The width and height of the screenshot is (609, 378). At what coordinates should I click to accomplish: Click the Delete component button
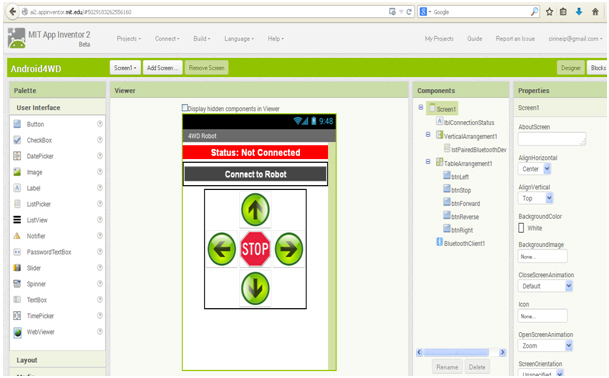(477, 367)
